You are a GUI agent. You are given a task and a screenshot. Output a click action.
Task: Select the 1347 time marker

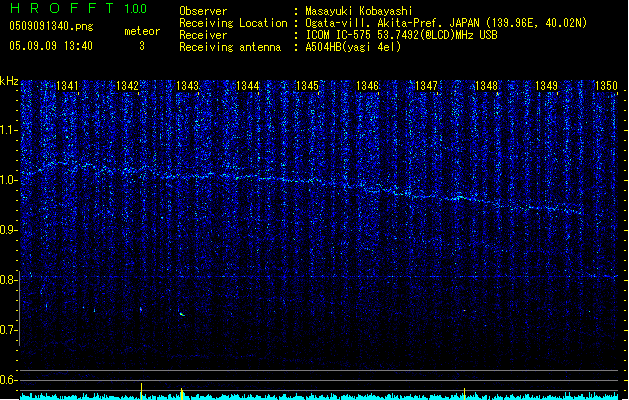(x=427, y=87)
